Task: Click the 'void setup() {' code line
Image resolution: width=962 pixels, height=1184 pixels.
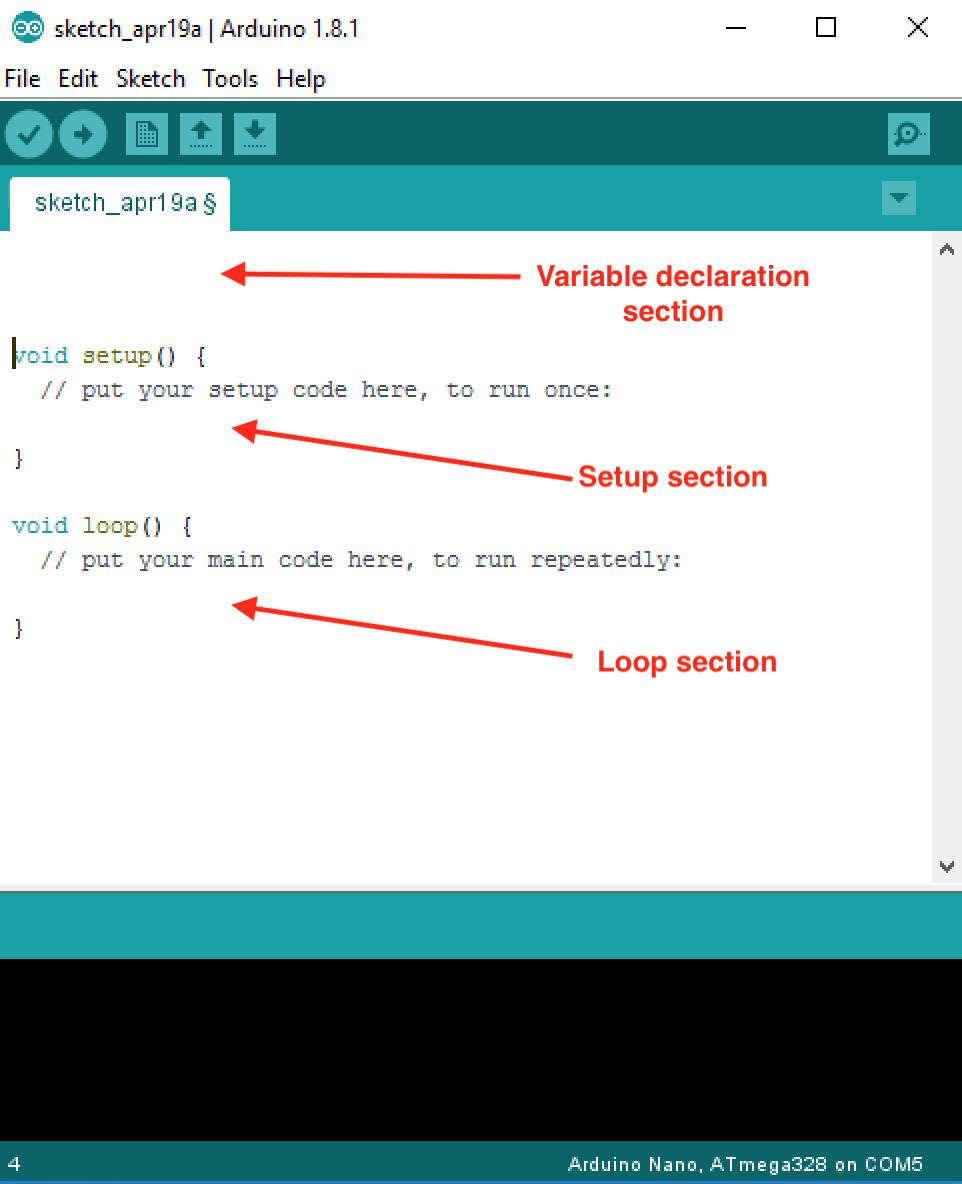Action: [109, 356]
